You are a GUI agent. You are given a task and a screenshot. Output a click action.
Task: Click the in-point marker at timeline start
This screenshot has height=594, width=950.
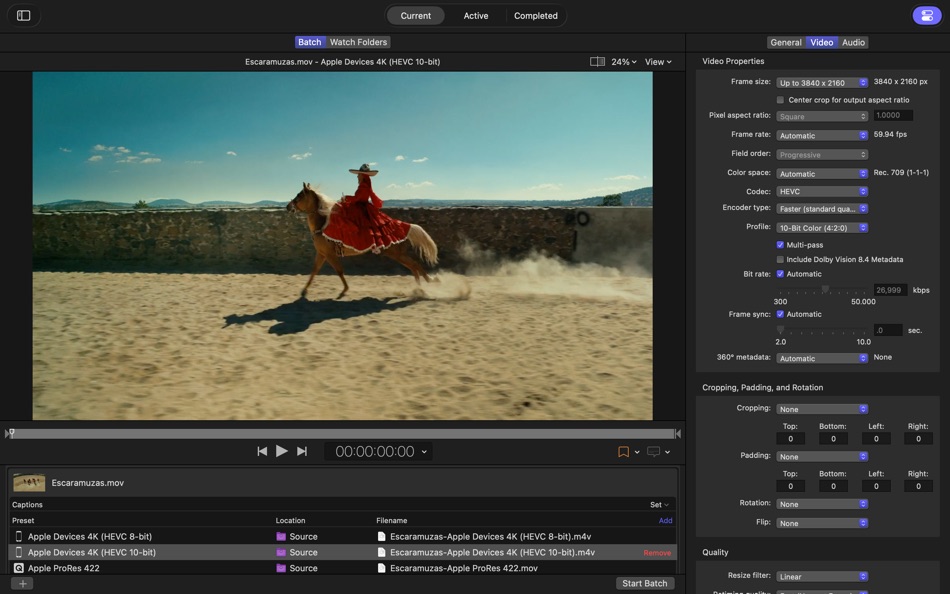[x=7, y=433]
